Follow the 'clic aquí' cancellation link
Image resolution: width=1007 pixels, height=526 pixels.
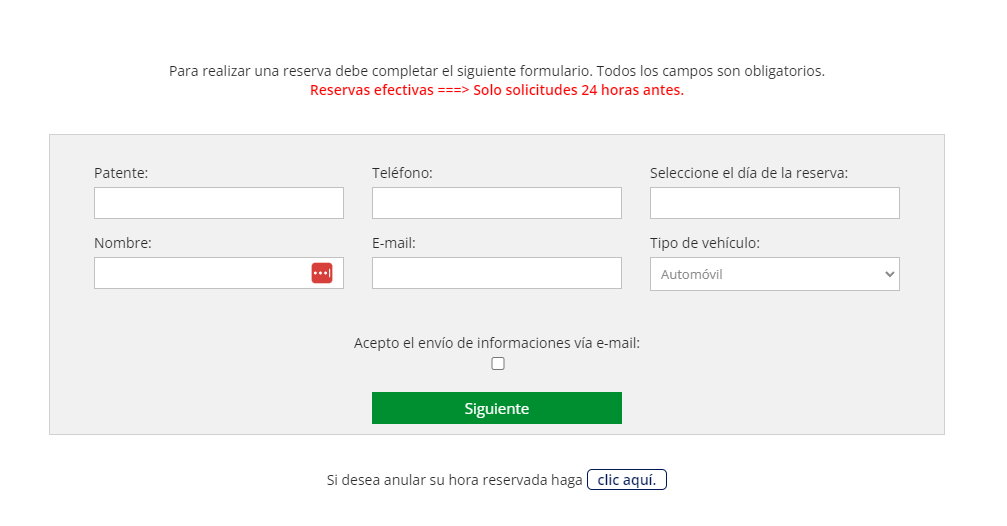tap(626, 480)
